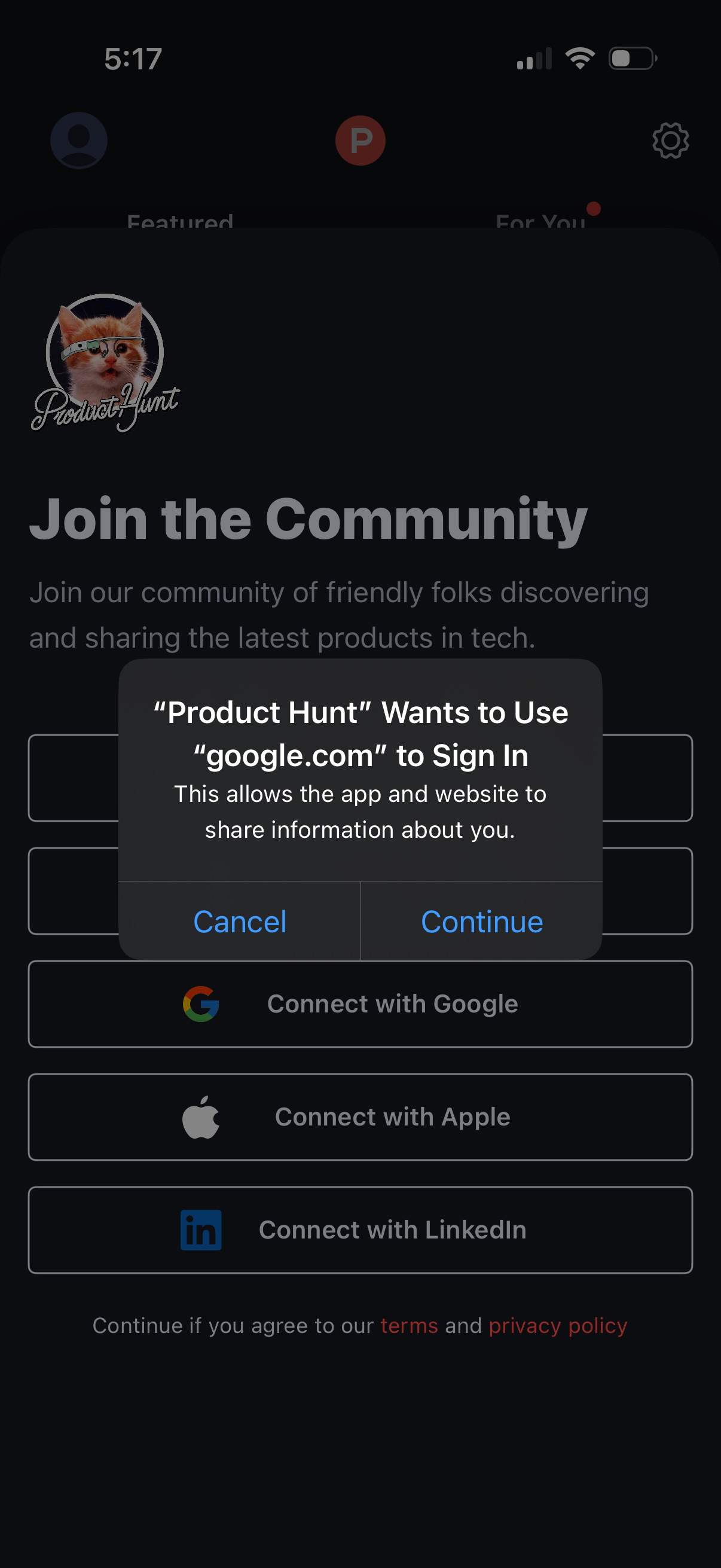This screenshot has width=721, height=1568.
Task: Open the terms link
Action: coord(408,1325)
